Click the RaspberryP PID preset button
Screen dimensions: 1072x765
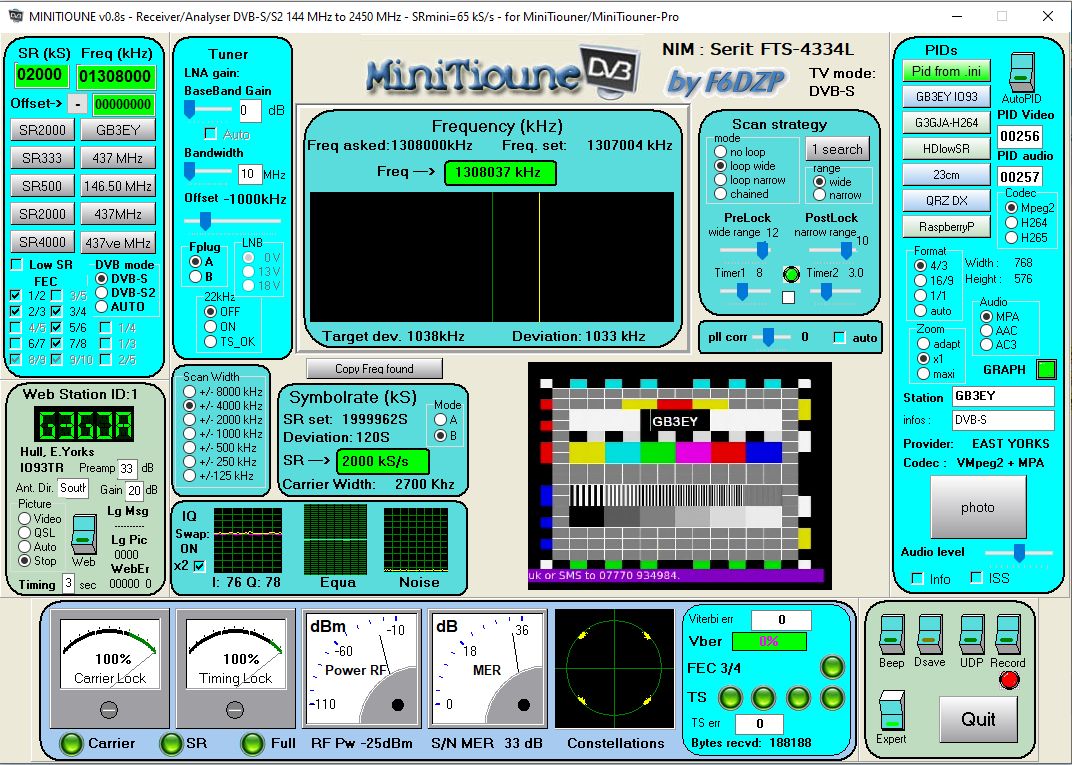(946, 226)
